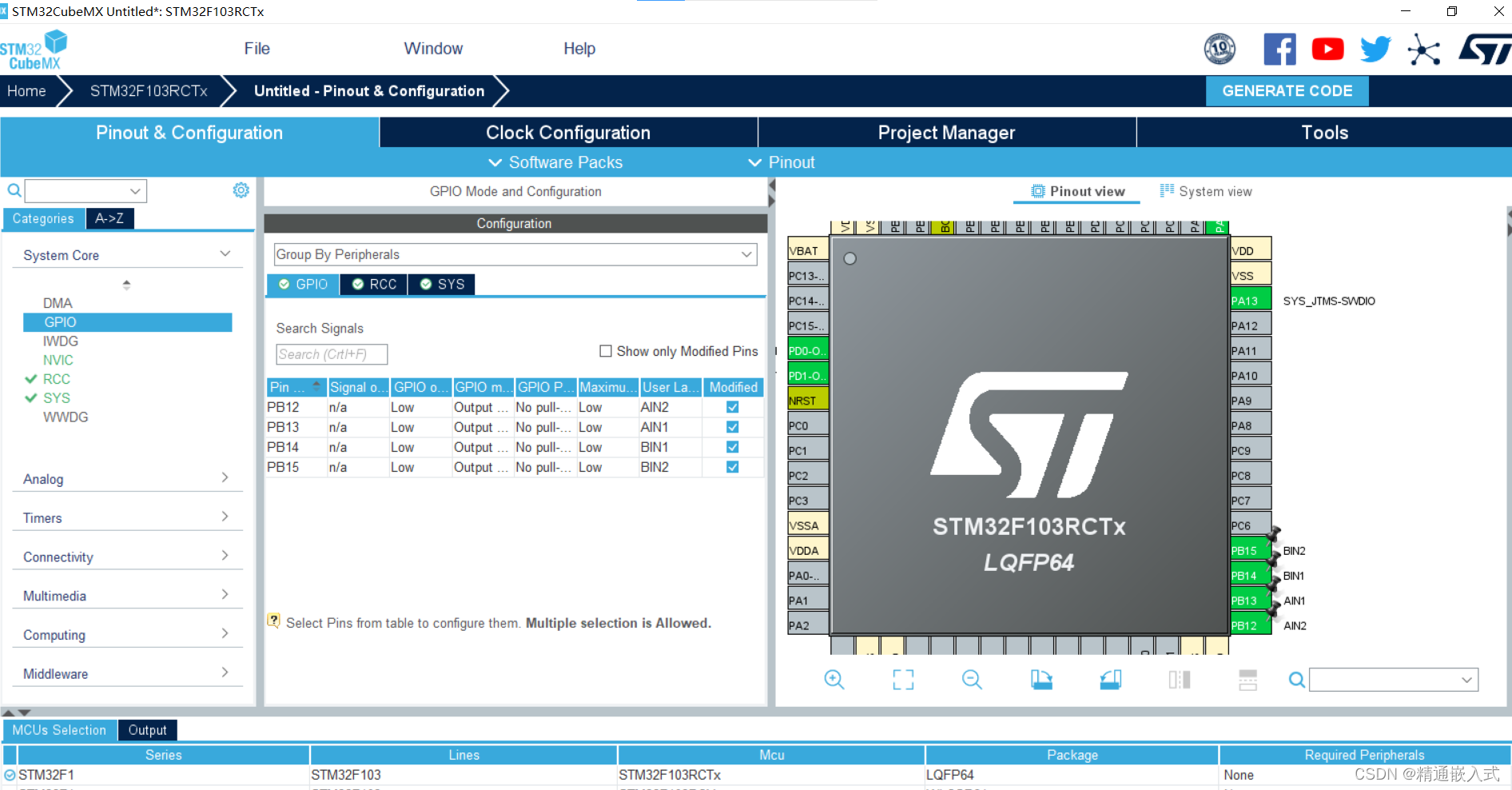Click the ST logo in the header
This screenshot has width=1512, height=790.
[x=1485, y=50]
